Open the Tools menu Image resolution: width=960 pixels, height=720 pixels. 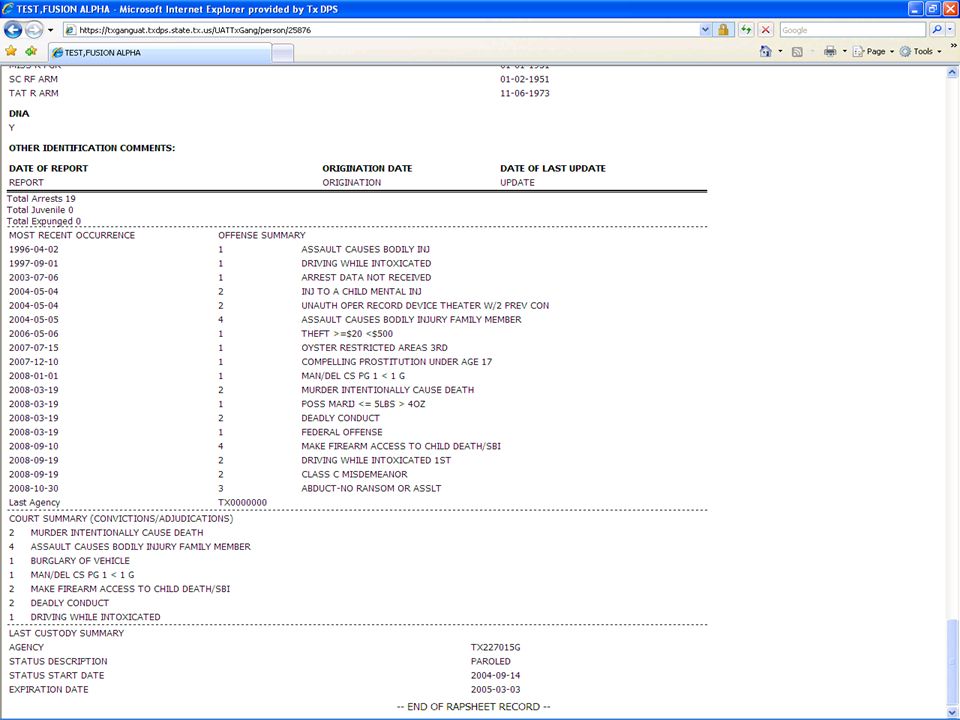(920, 51)
